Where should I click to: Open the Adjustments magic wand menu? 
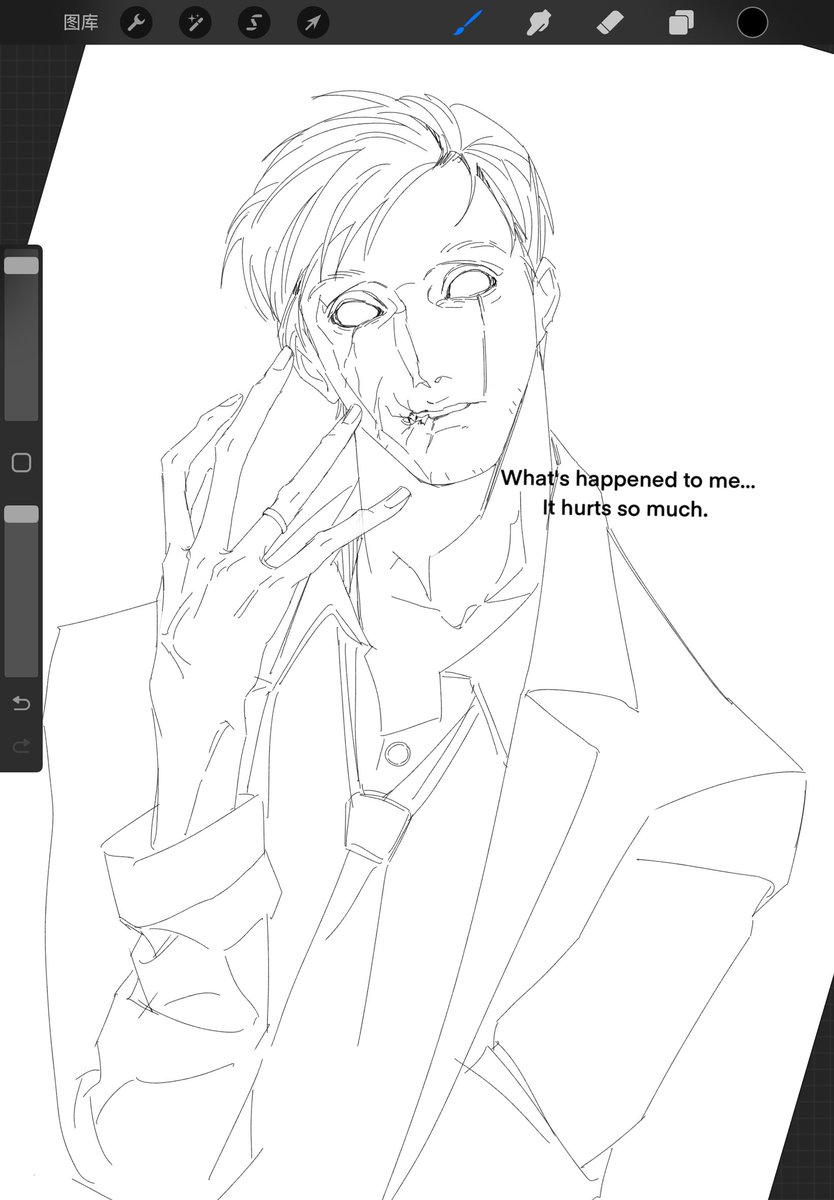[195, 22]
